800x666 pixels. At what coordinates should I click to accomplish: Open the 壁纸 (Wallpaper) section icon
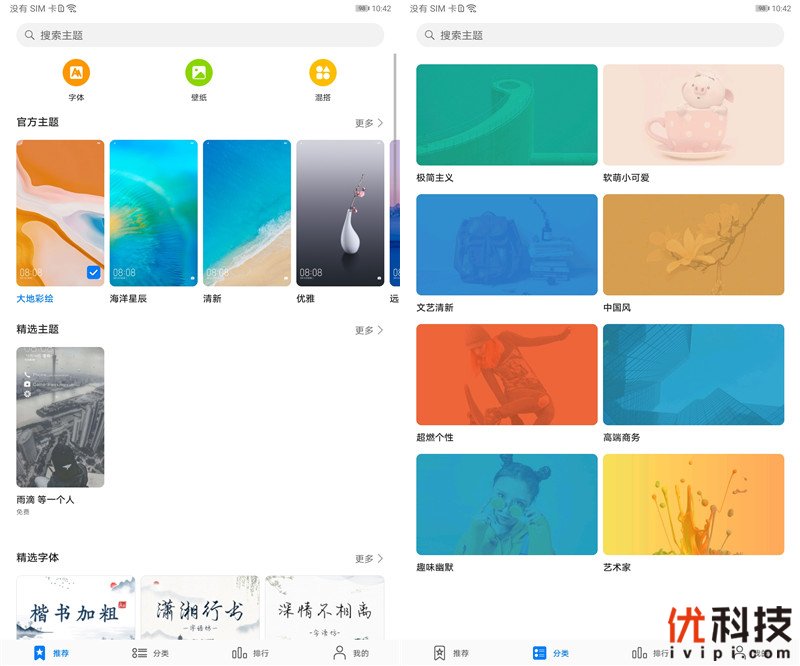click(200, 73)
